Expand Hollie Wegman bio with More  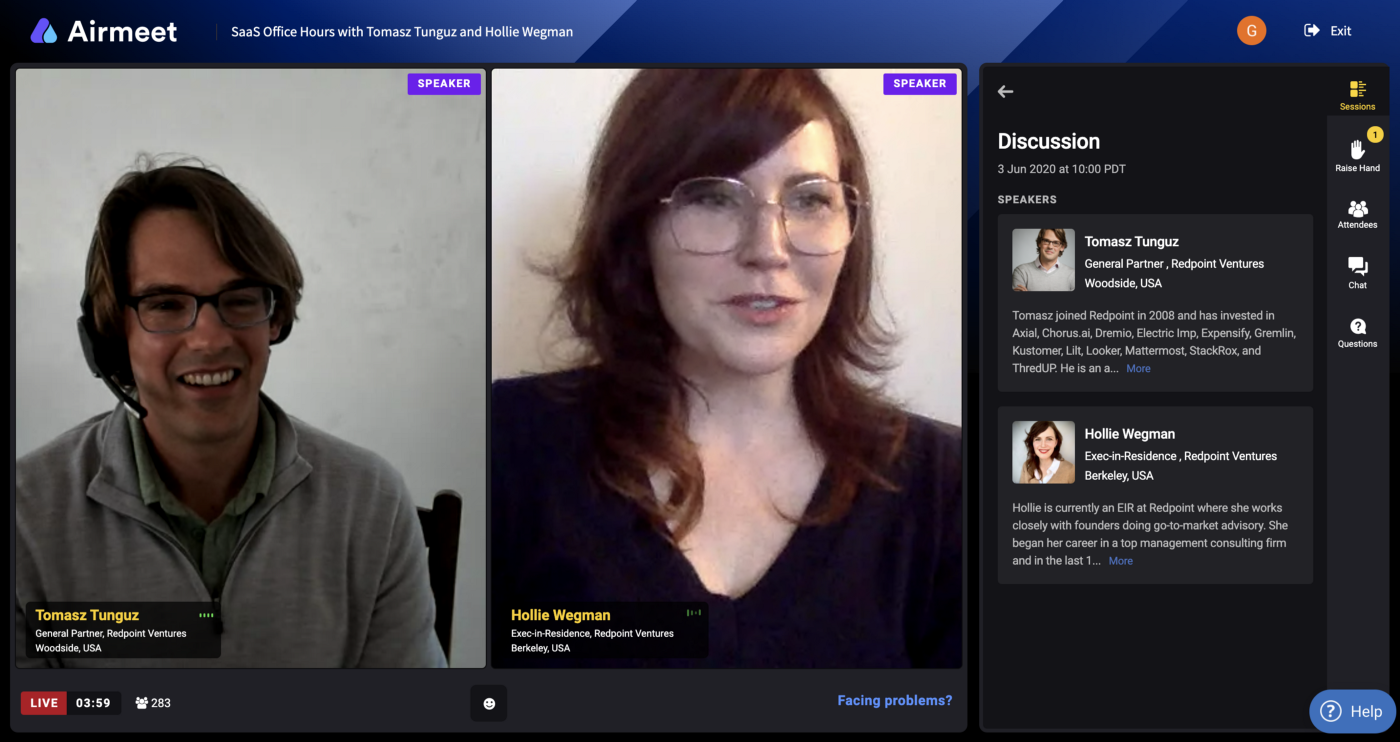pyautogui.click(x=1120, y=561)
